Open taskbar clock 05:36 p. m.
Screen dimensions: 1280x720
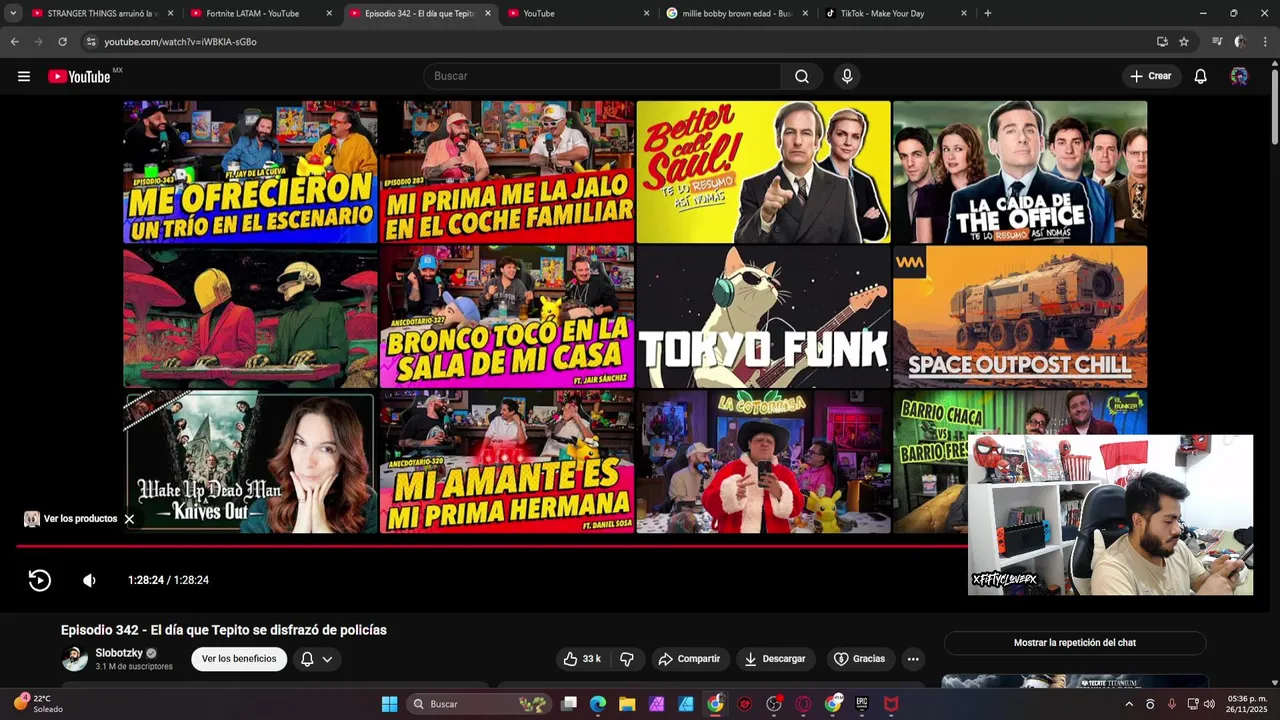[x=1247, y=704]
